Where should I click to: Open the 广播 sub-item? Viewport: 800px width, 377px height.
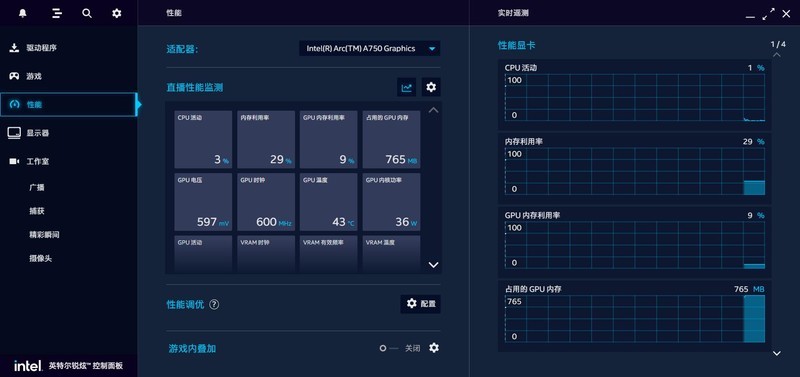[x=37, y=187]
